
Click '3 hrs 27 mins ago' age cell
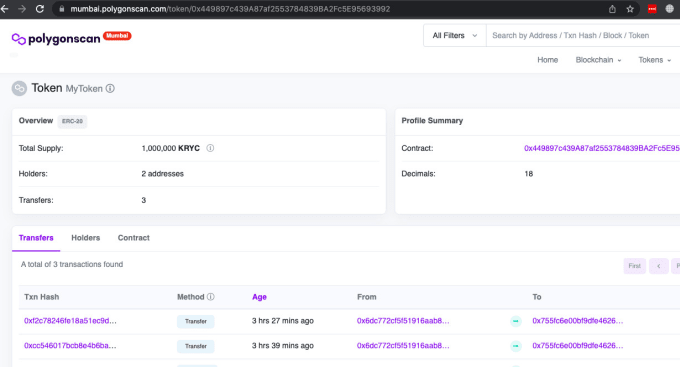tap(283, 321)
